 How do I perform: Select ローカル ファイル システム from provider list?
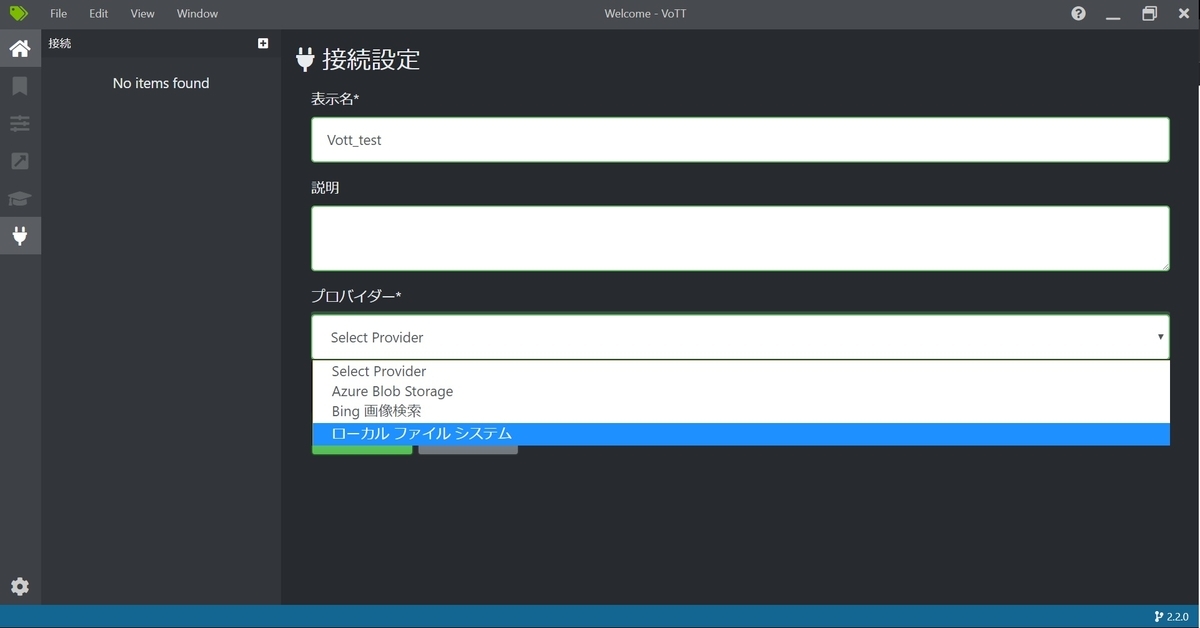[421, 433]
